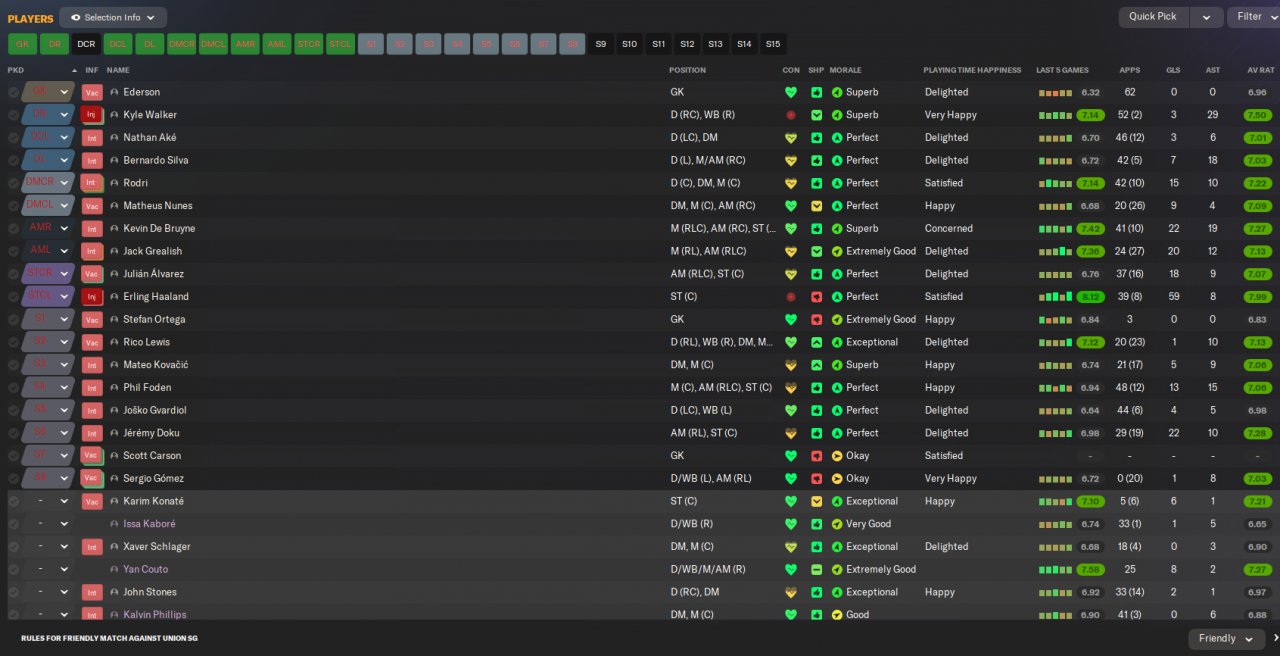This screenshot has height=656, width=1280.
Task: Select the S9 substitute tab
Action: (601, 44)
